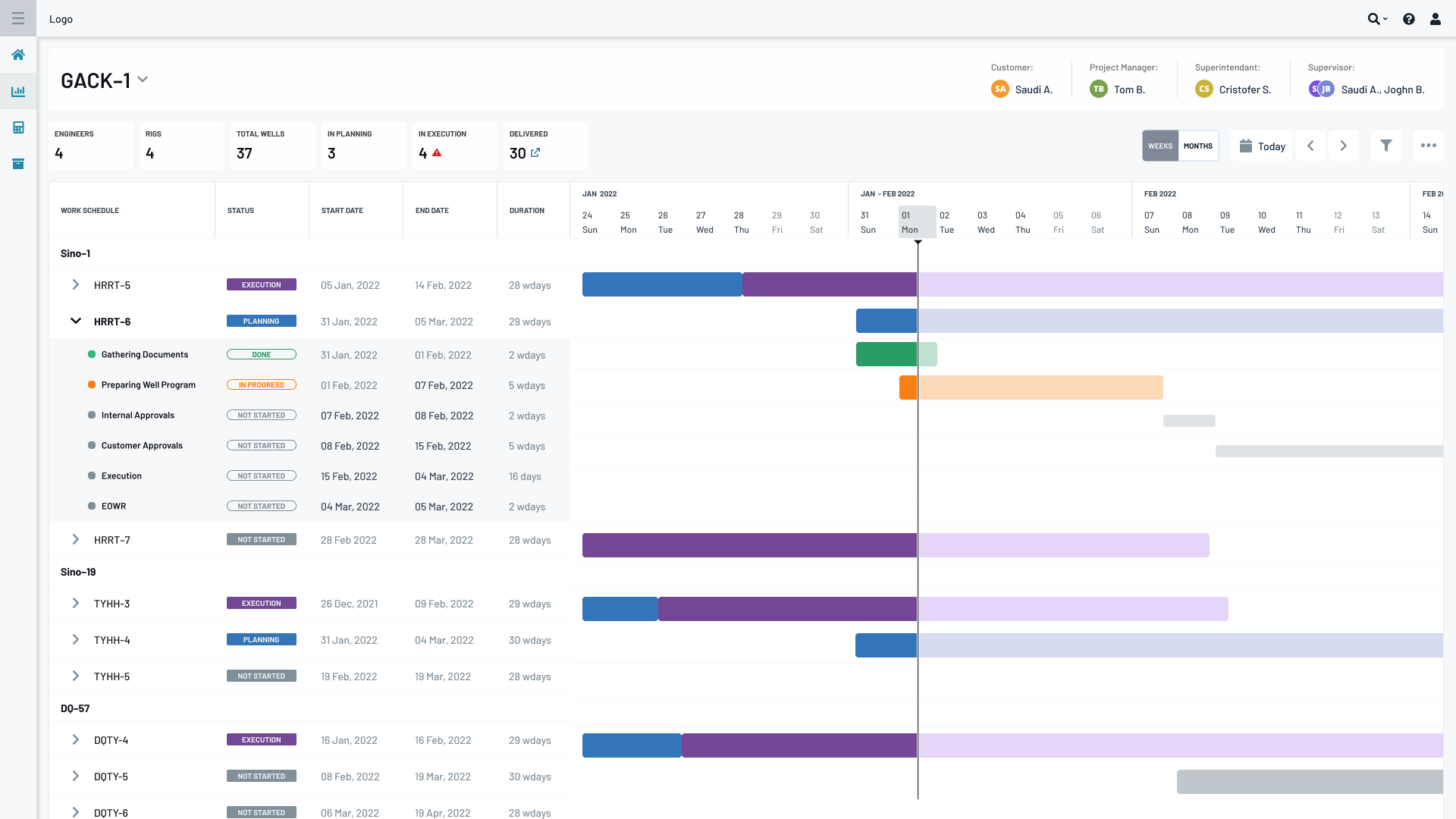Collapse HRRT-6 row
1456x819 pixels.
pyautogui.click(x=75, y=321)
